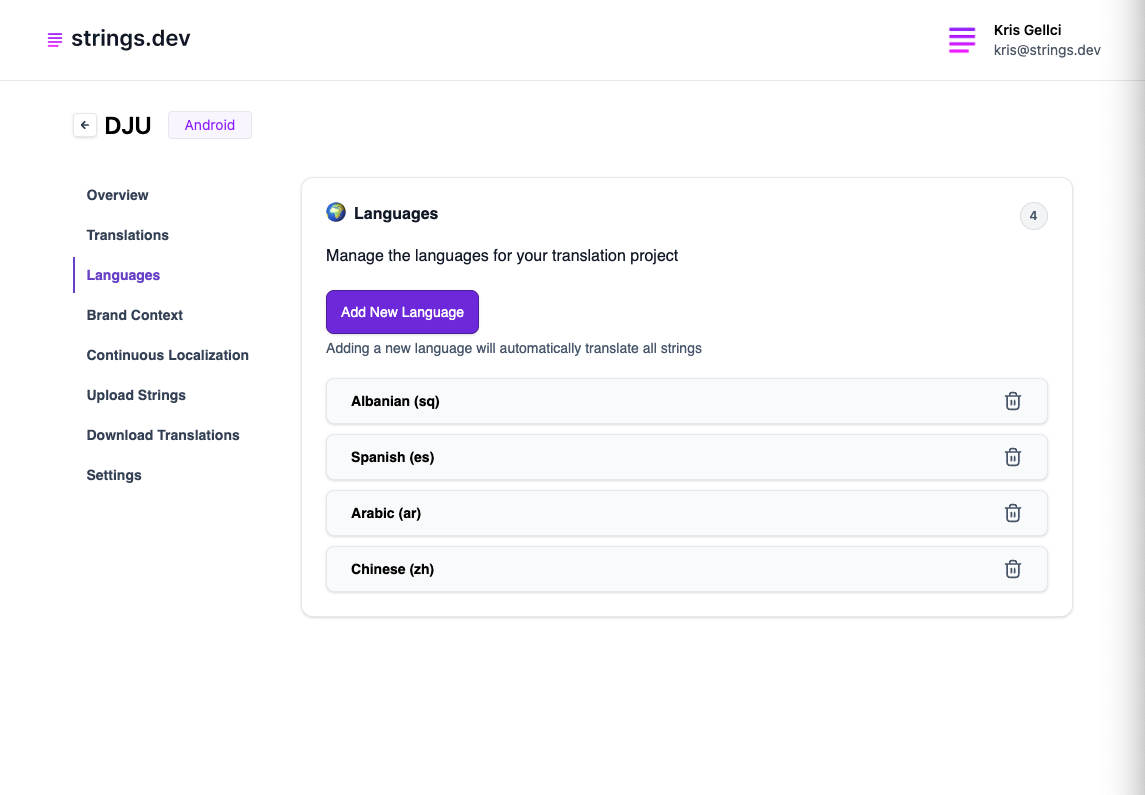Go to Continuous Localization
The width and height of the screenshot is (1145, 795).
point(167,355)
